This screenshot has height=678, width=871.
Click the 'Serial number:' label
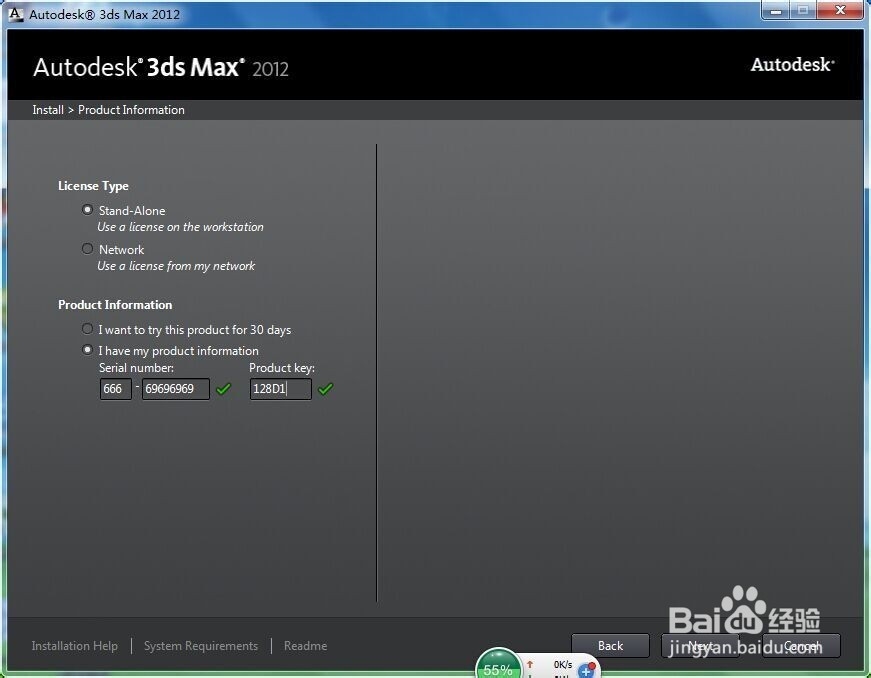tap(136, 368)
